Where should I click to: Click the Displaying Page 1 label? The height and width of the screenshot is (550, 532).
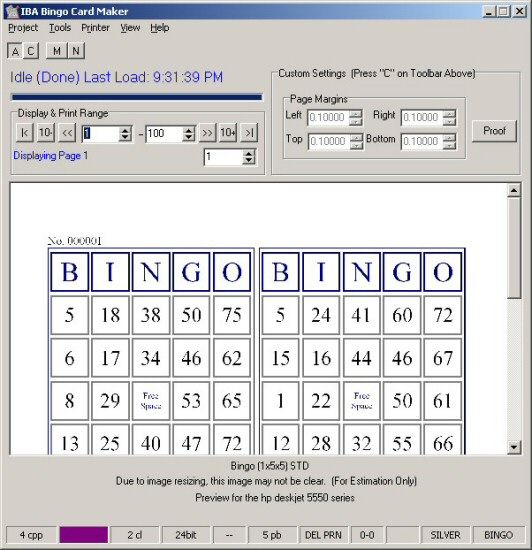tap(50, 155)
